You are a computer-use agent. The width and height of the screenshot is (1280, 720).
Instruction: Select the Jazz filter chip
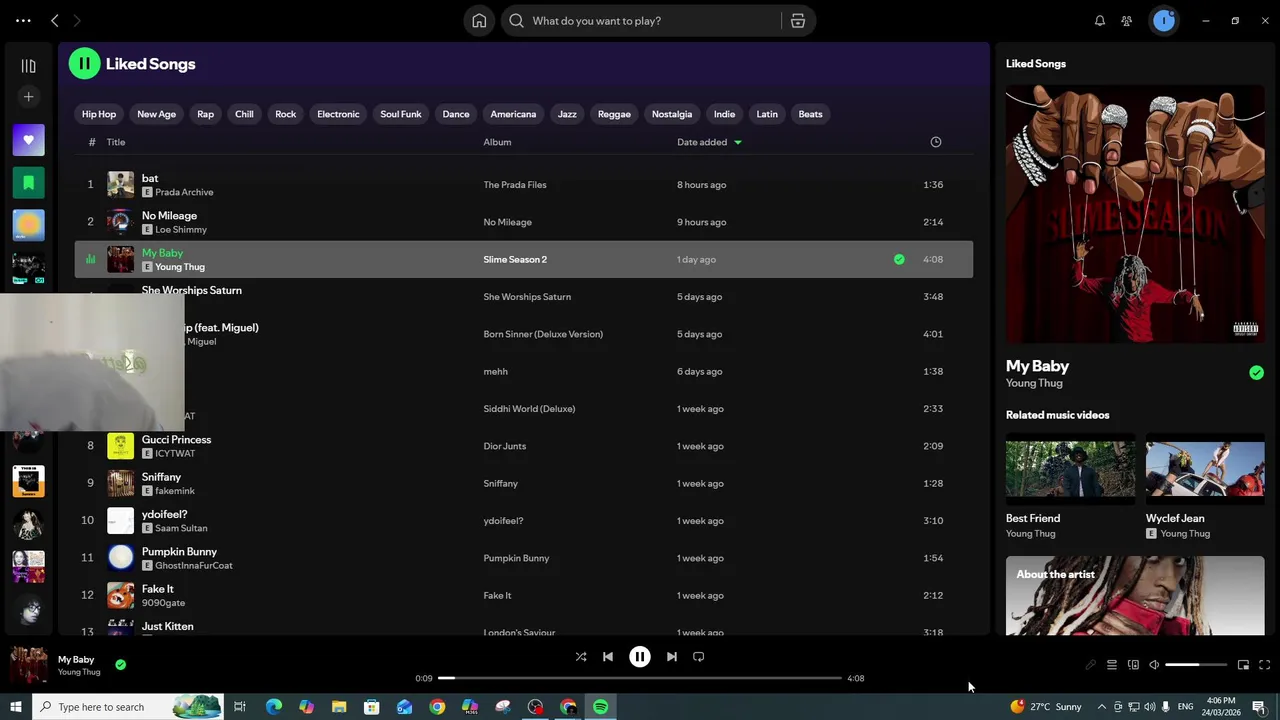click(x=567, y=114)
